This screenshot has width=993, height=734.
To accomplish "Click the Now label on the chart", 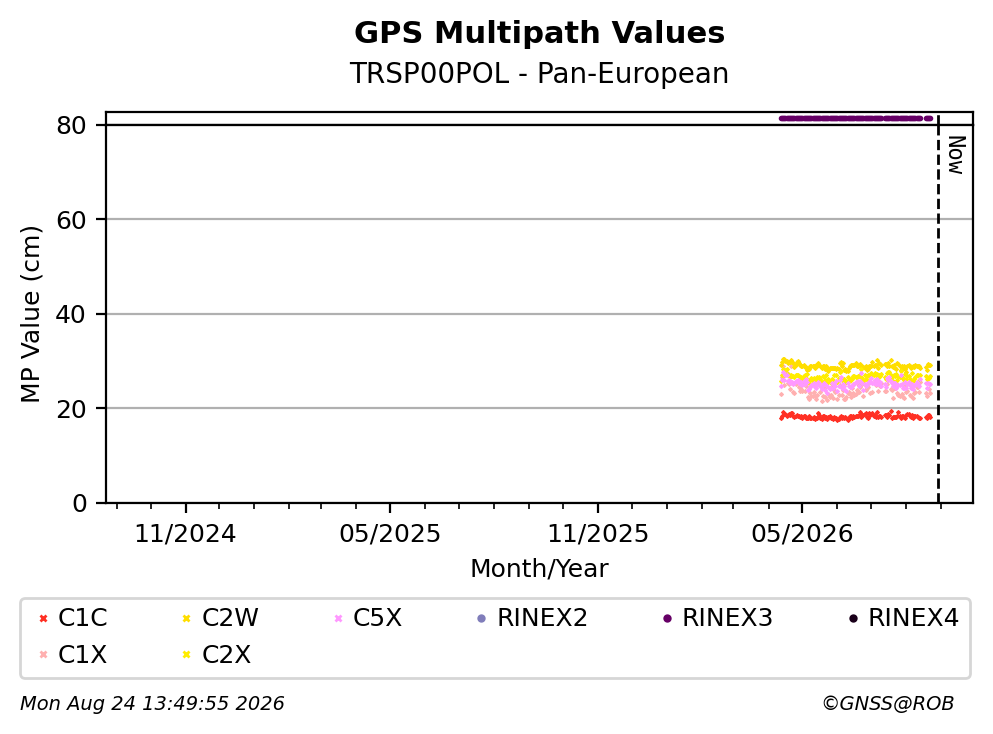I will [x=956, y=155].
